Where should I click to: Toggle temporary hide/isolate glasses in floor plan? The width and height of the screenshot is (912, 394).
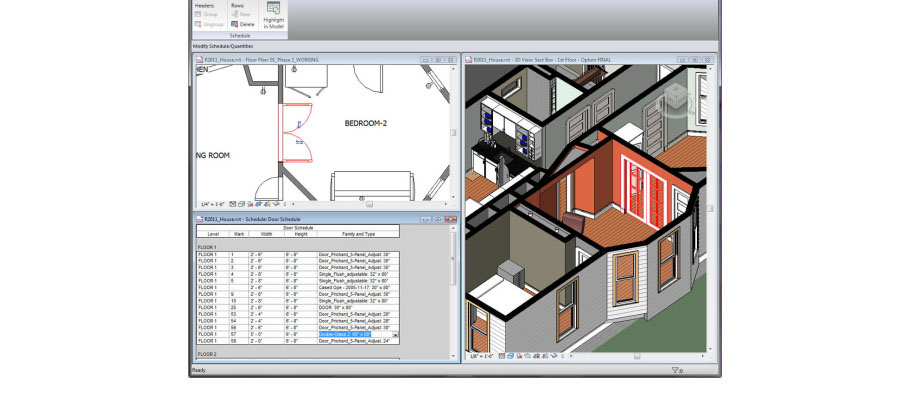276,204
